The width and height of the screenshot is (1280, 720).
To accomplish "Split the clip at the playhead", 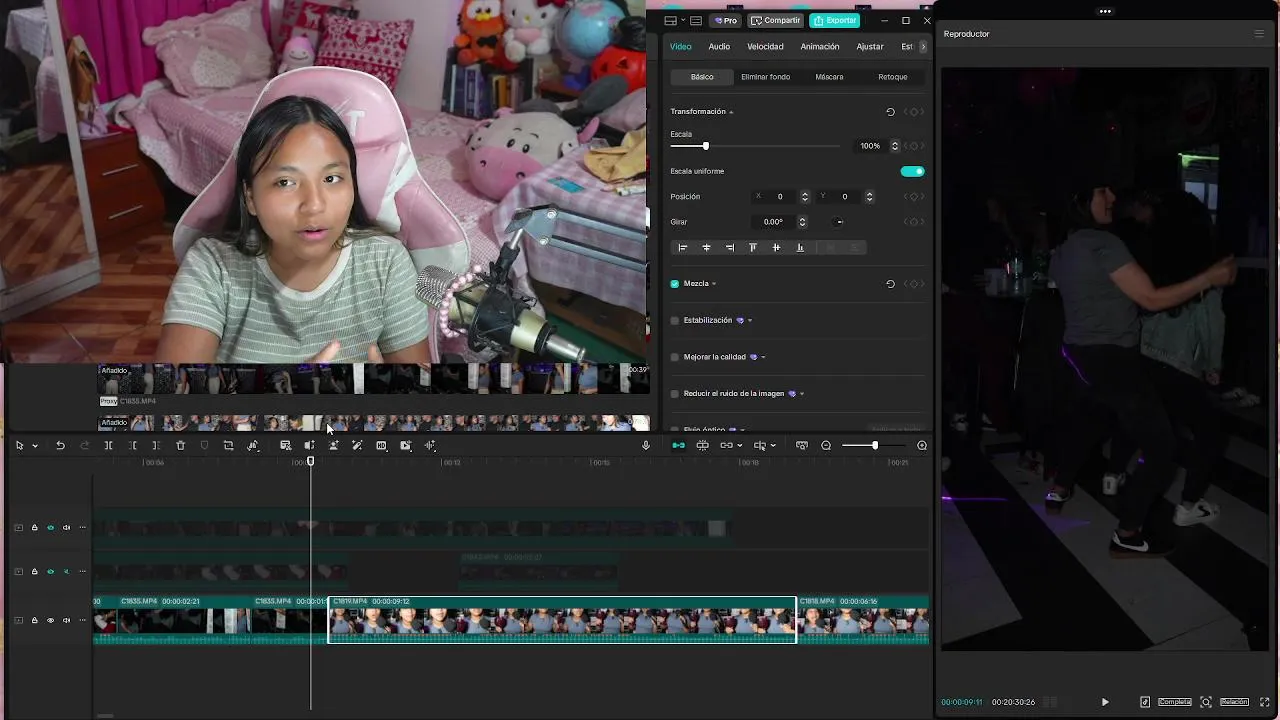I will 109,445.
